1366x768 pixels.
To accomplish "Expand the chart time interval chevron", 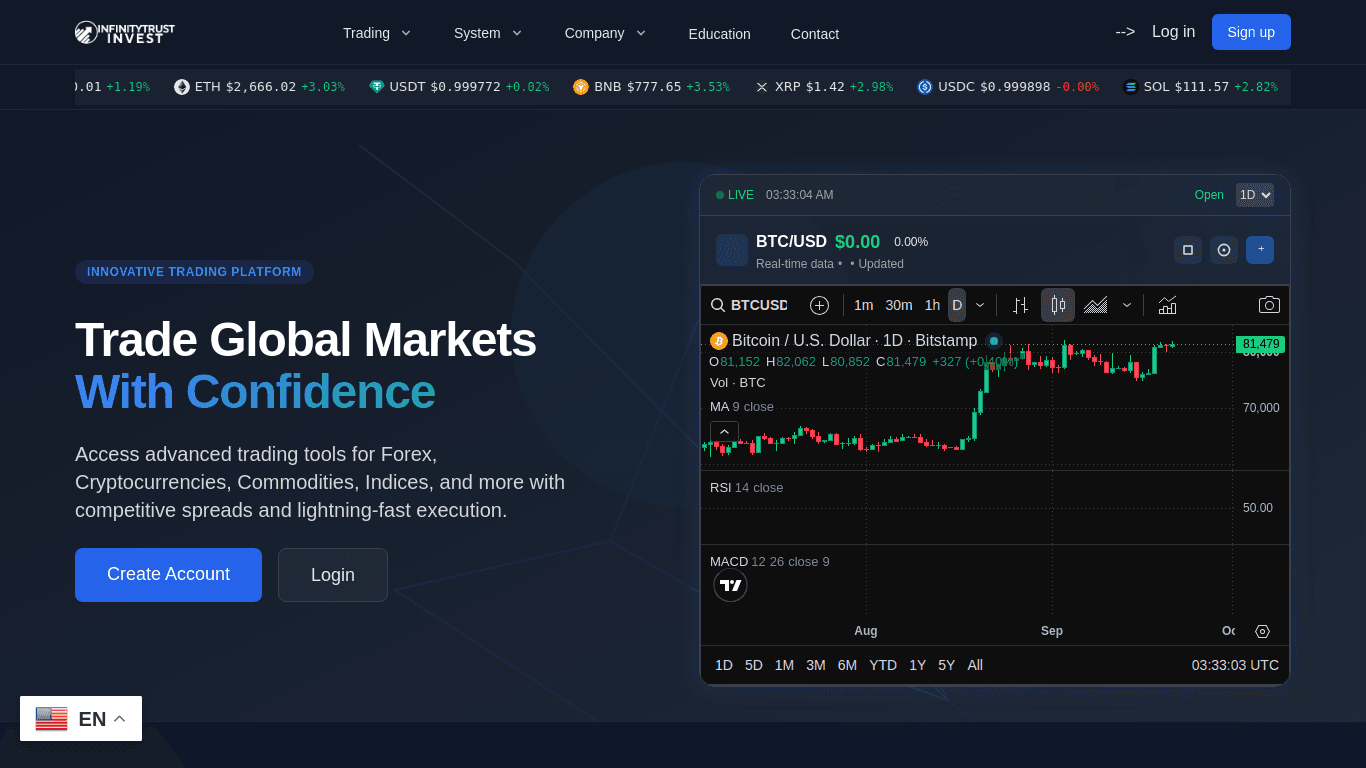I will (x=980, y=305).
